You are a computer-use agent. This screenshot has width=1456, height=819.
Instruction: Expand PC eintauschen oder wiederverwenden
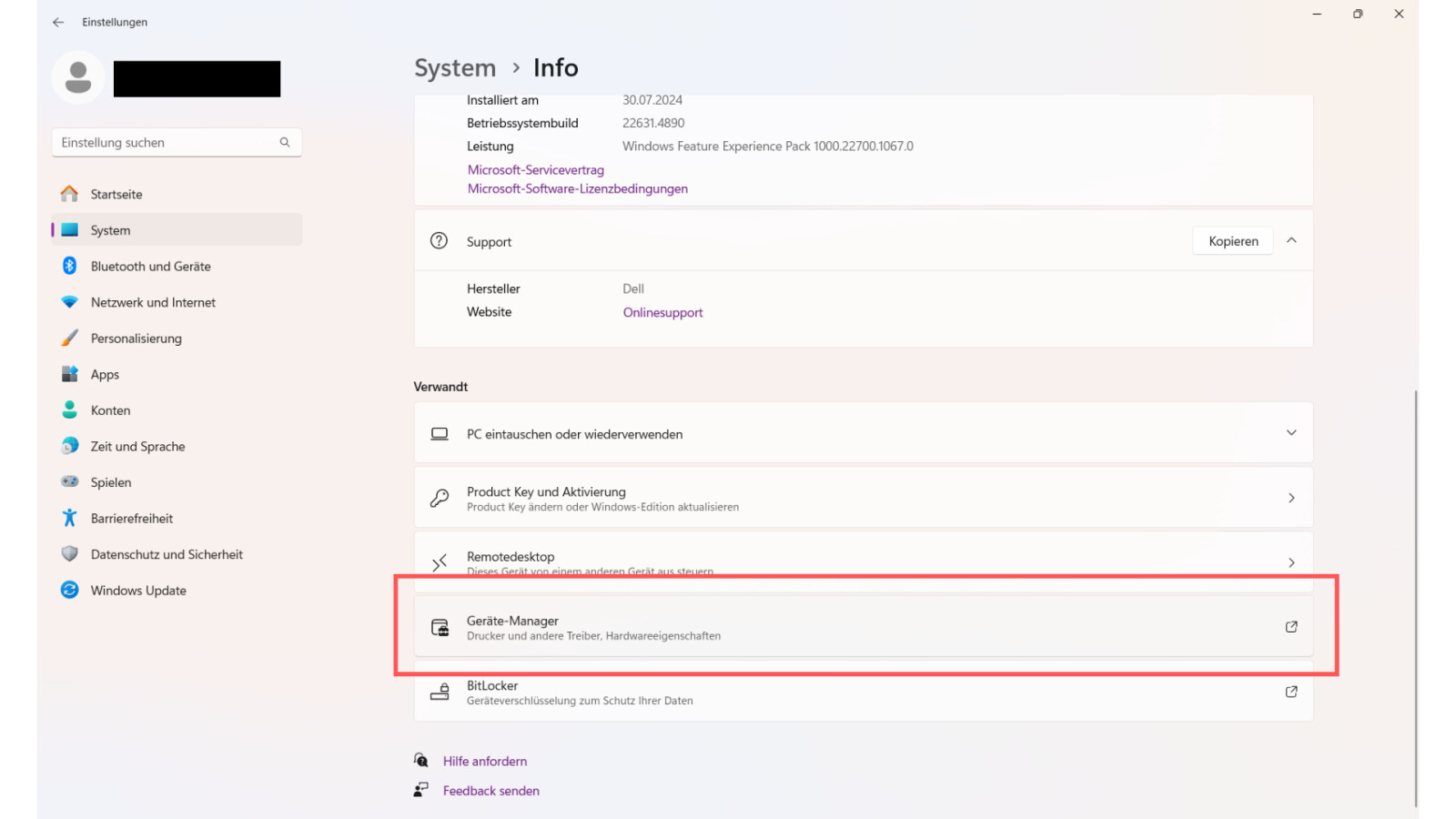tap(1291, 433)
